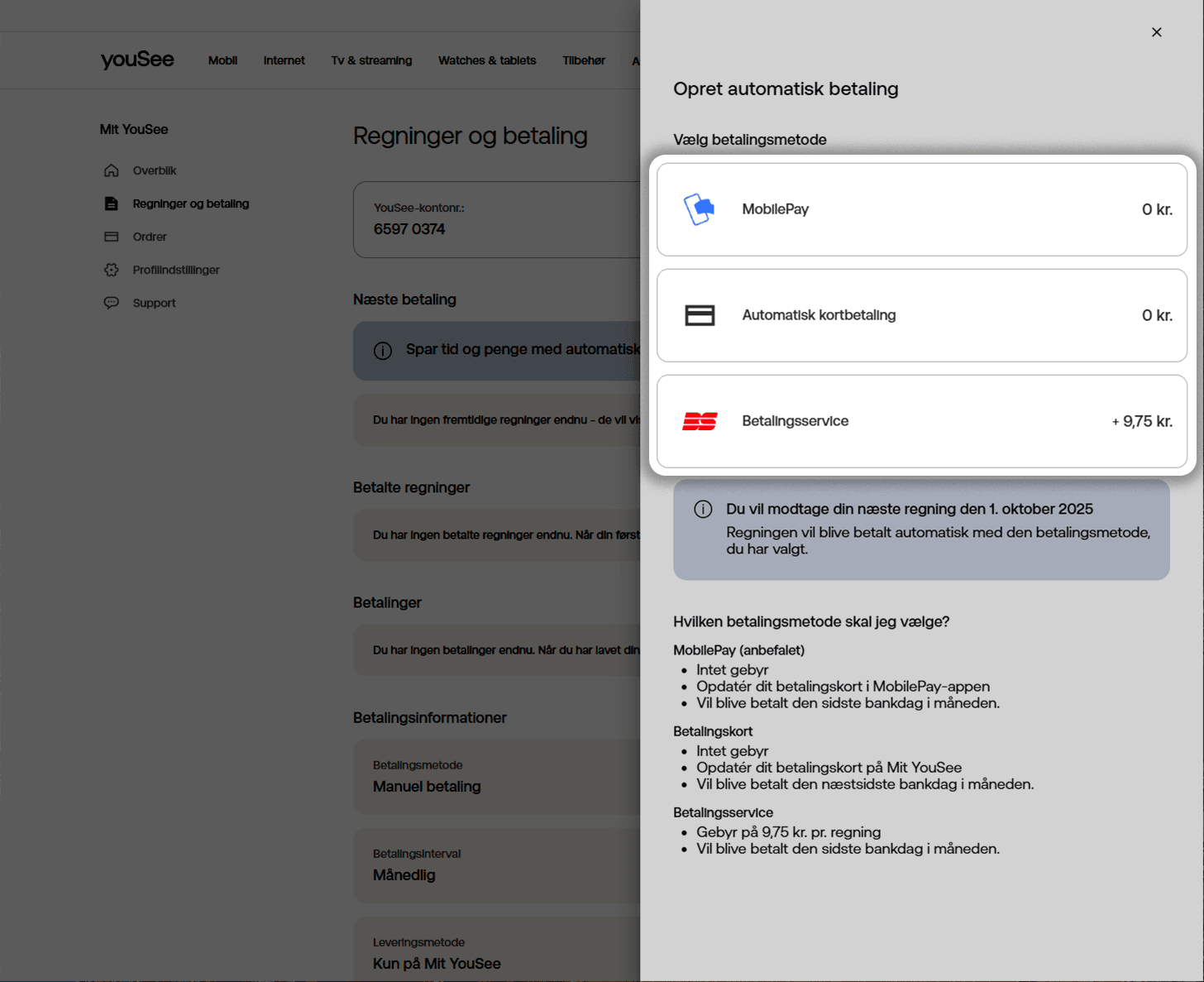Click the Ordrer card icon in sidebar

pyautogui.click(x=112, y=237)
